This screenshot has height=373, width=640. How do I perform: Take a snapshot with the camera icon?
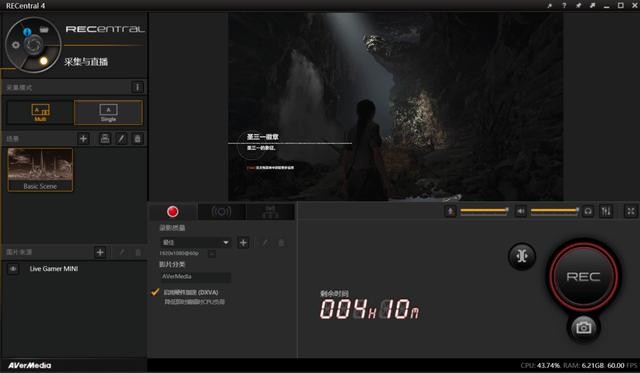(x=583, y=328)
